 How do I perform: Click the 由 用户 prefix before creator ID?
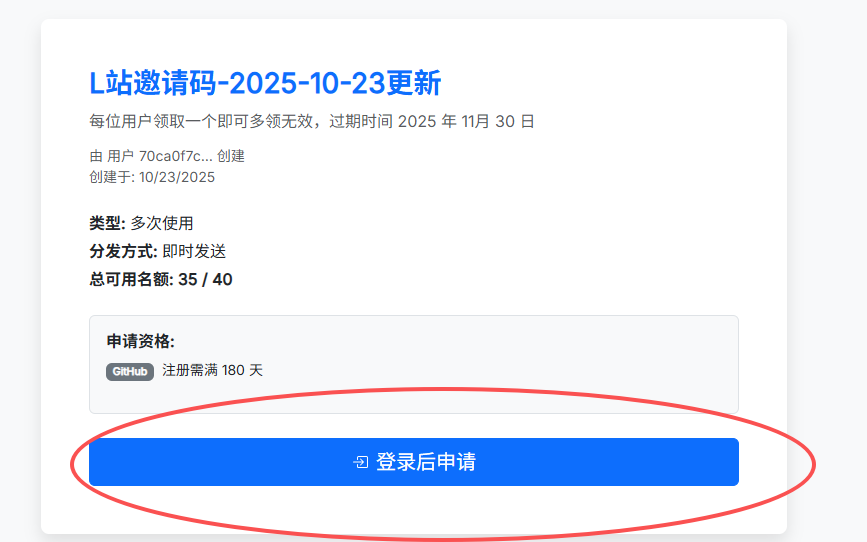coord(112,156)
